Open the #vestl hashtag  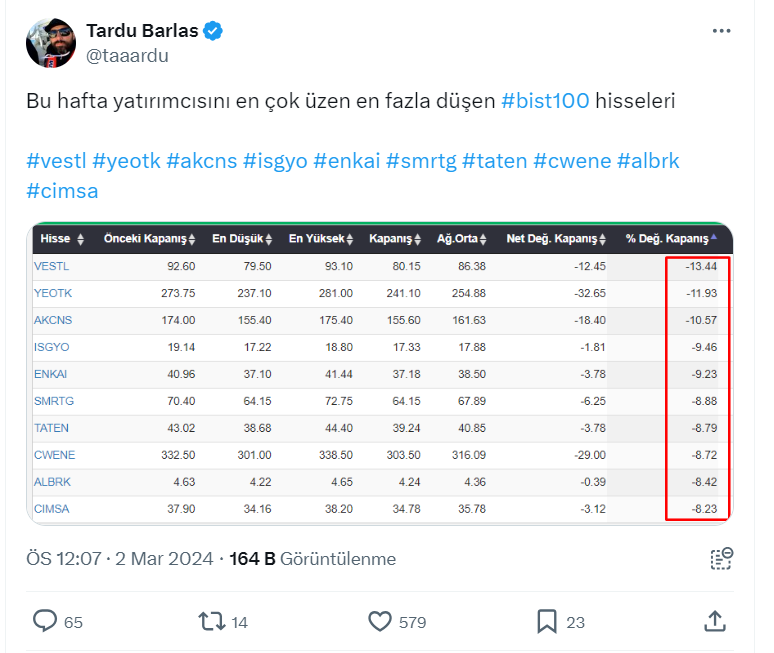[x=56, y=160]
